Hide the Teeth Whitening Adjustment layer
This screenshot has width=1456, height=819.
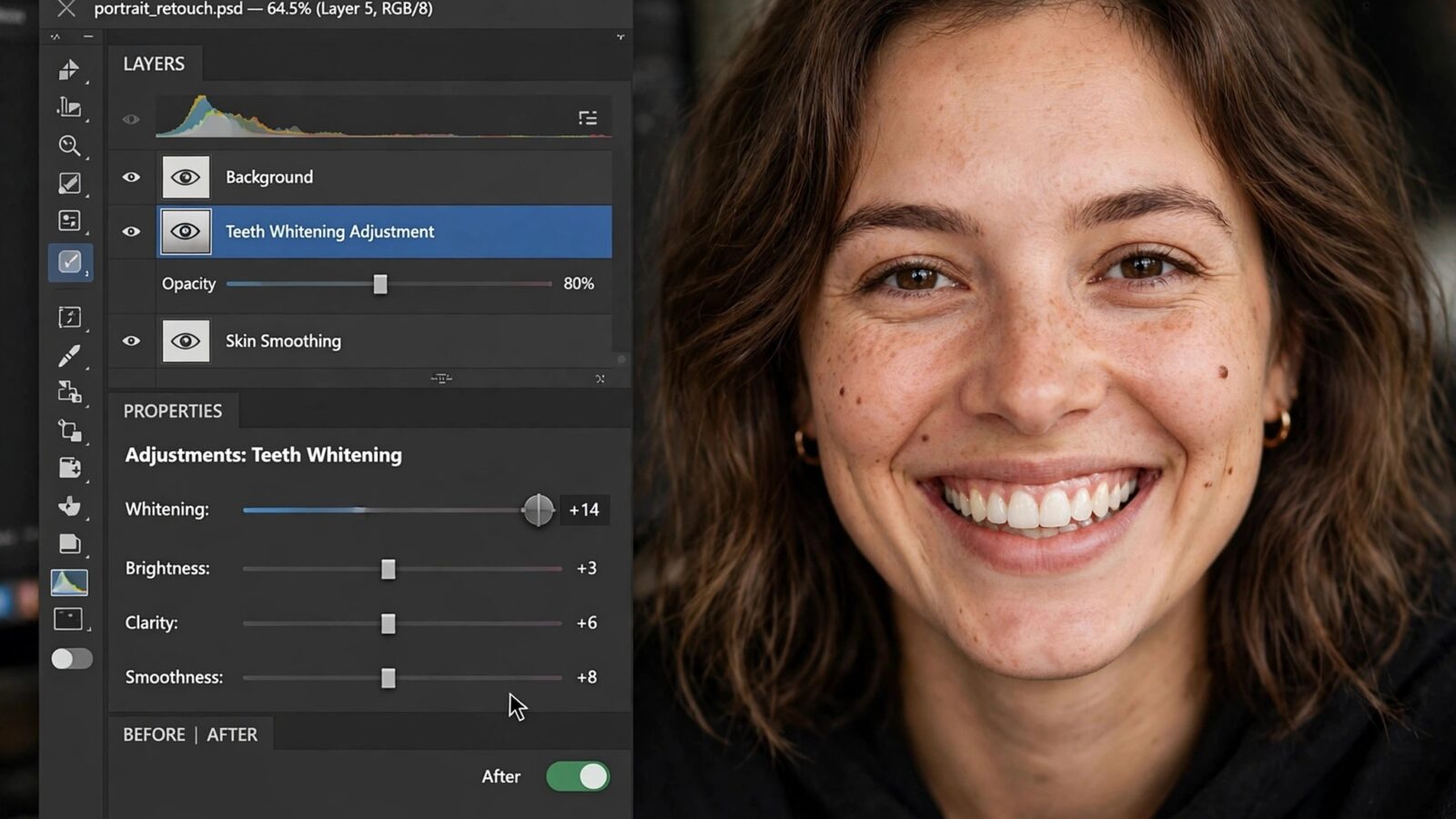click(x=131, y=232)
